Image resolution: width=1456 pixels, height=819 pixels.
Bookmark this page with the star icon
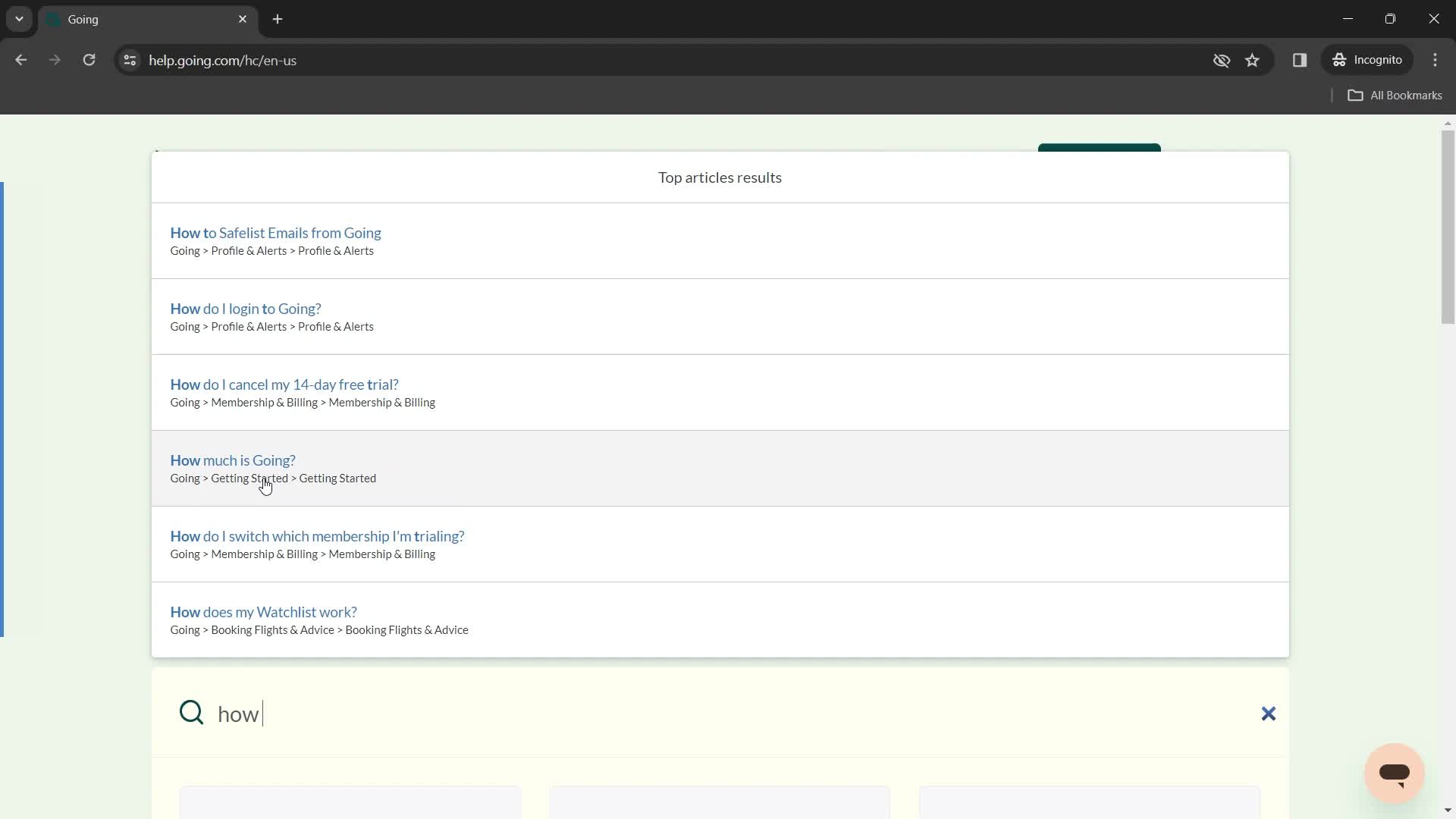1252,60
